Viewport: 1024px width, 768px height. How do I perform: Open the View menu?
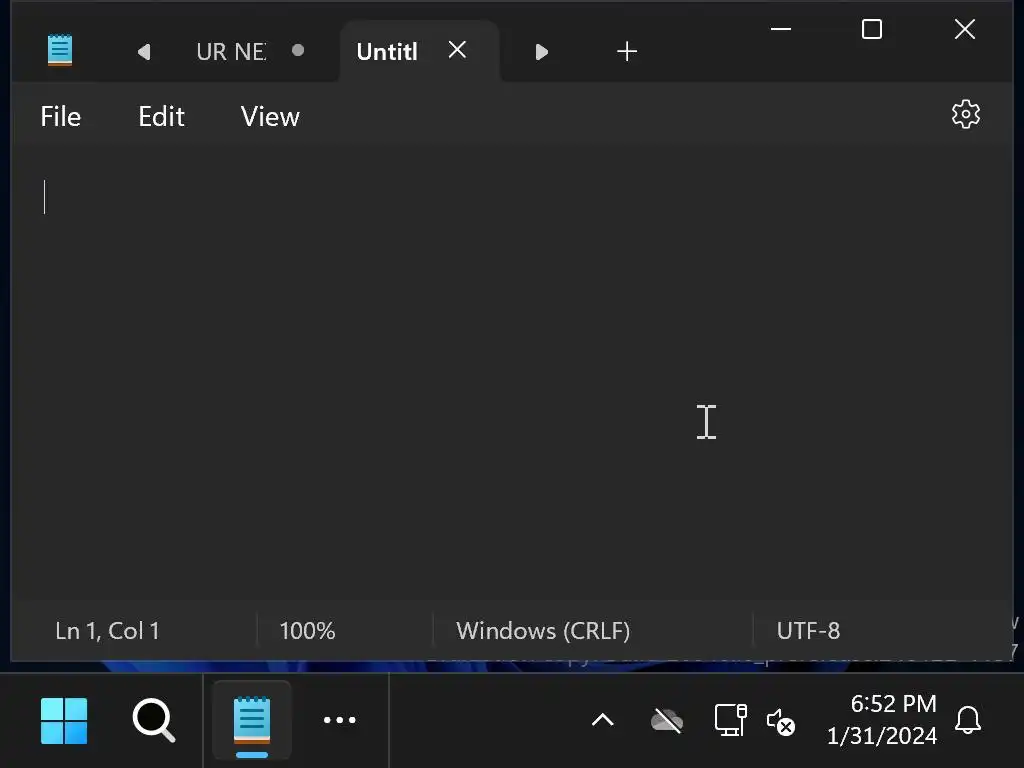270,117
